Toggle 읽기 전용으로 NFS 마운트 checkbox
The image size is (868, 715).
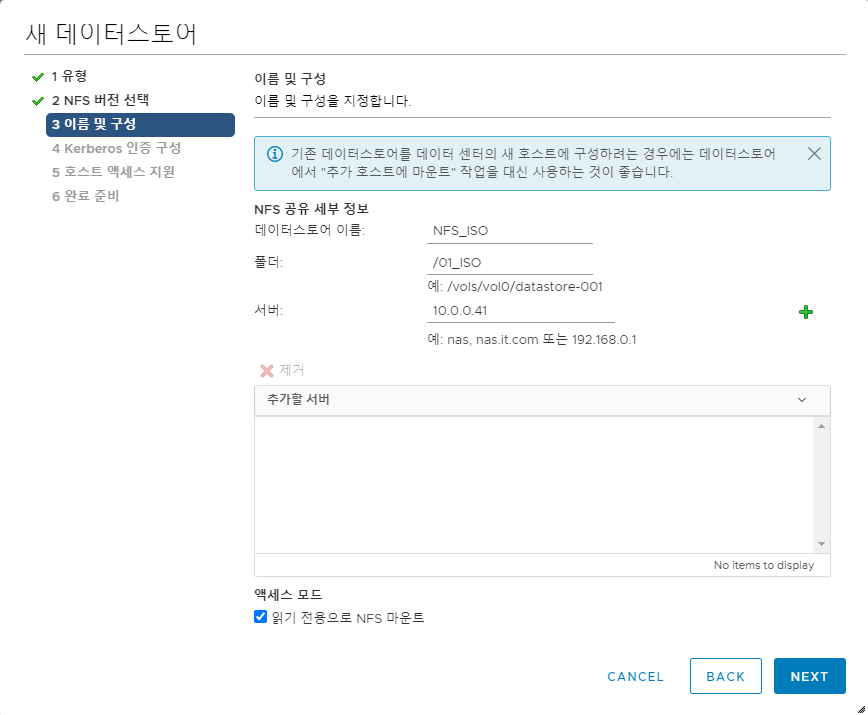pos(260,616)
